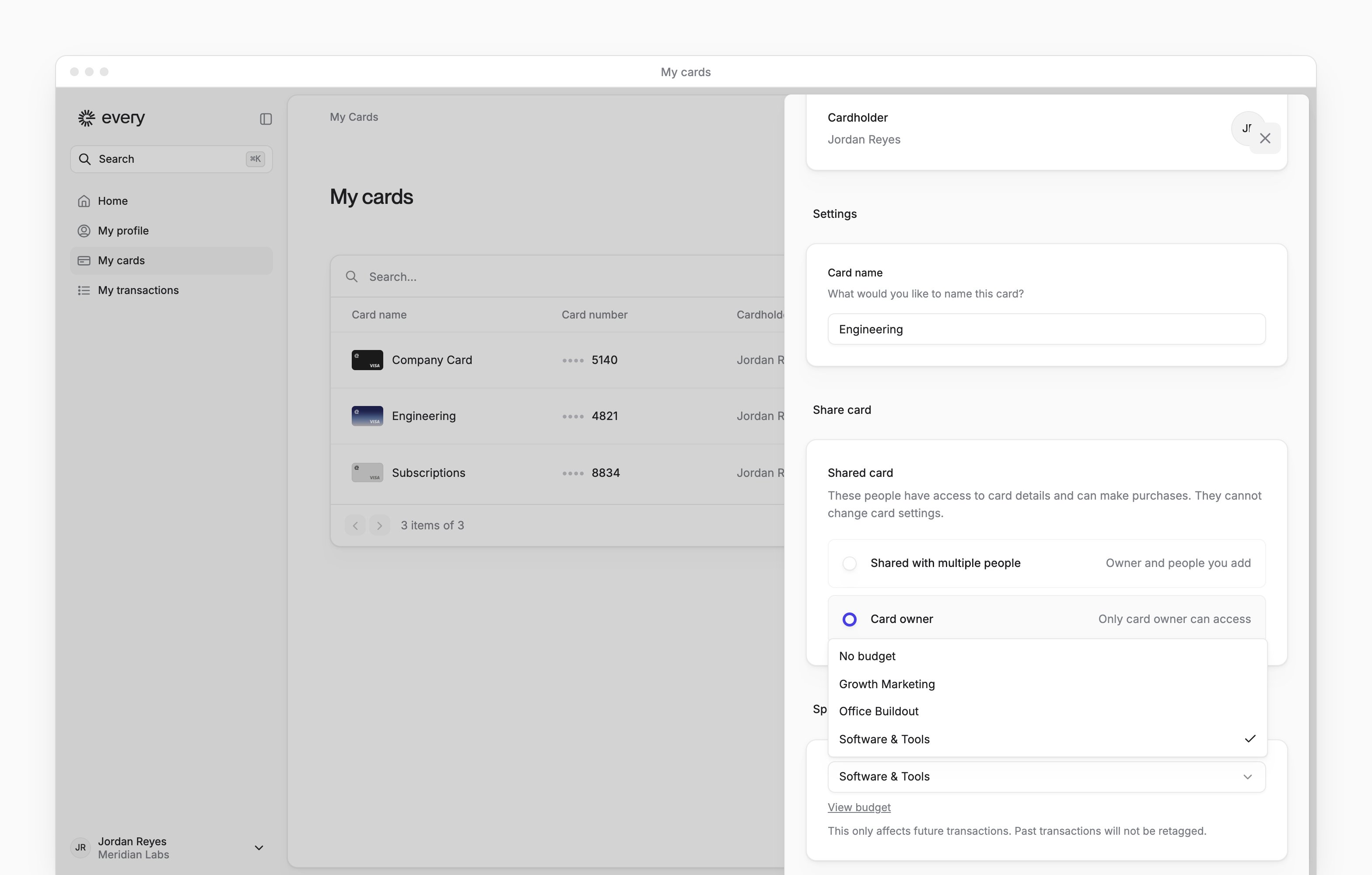This screenshot has height=875, width=1372.
Task: Click the sidebar Search field
Action: (171, 159)
